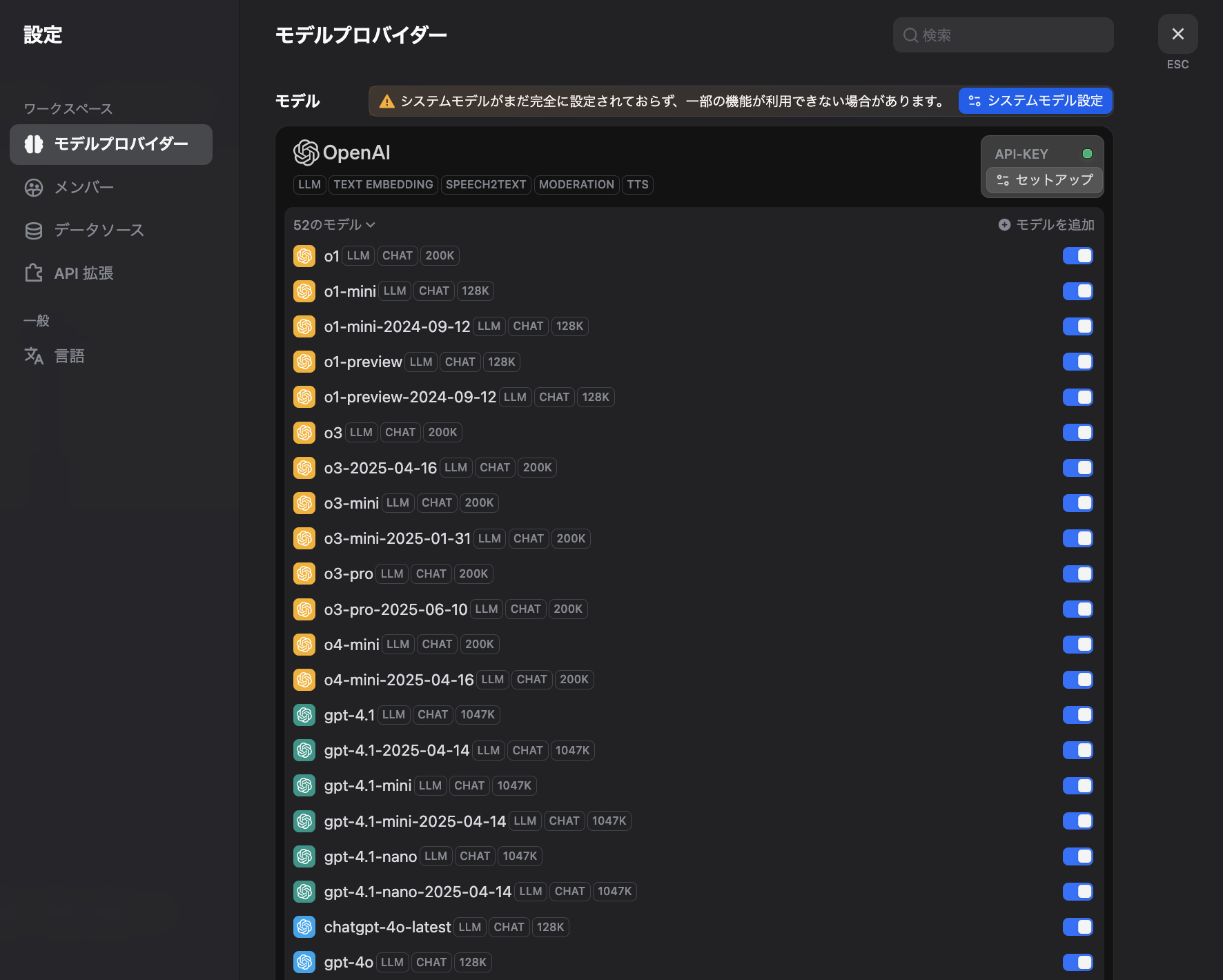
Task: Open the モデルプロバイダー settings section
Action: click(x=111, y=144)
